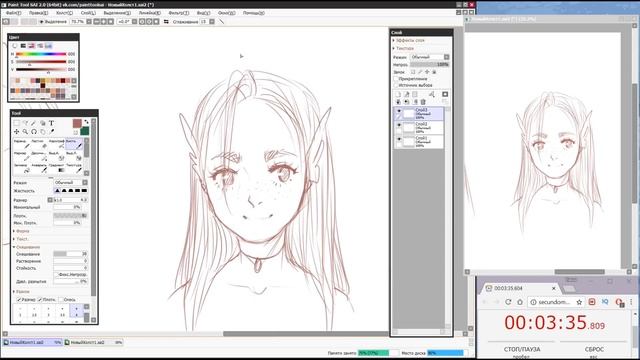Reload the page in the browser window
The width and height of the screenshot is (640, 360).
508,302
